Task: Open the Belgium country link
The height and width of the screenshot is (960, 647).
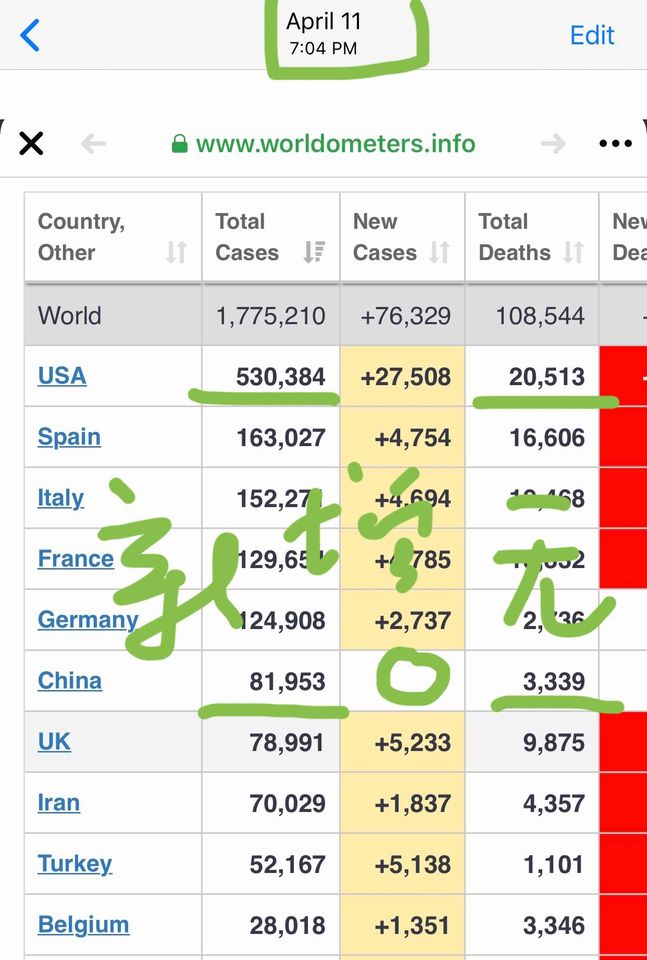Action: tap(83, 925)
